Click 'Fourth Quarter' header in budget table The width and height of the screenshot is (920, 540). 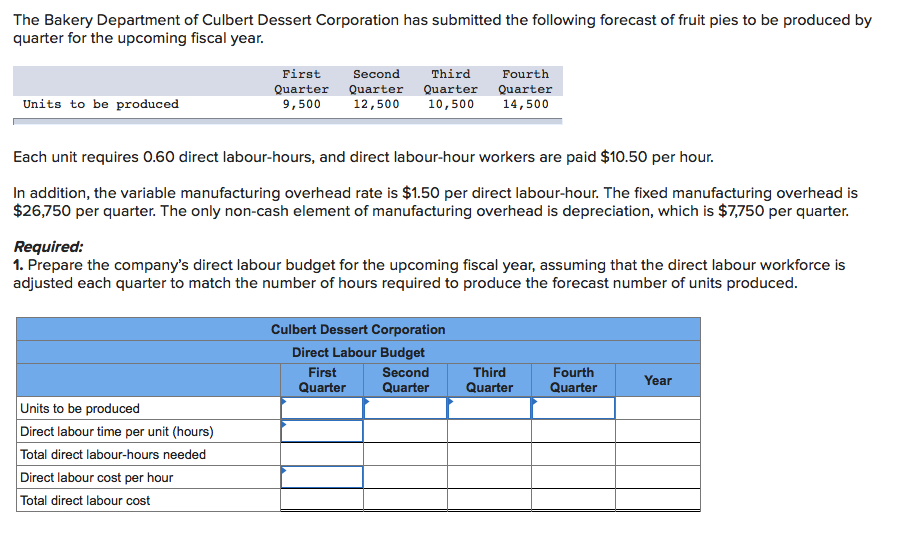[573, 380]
